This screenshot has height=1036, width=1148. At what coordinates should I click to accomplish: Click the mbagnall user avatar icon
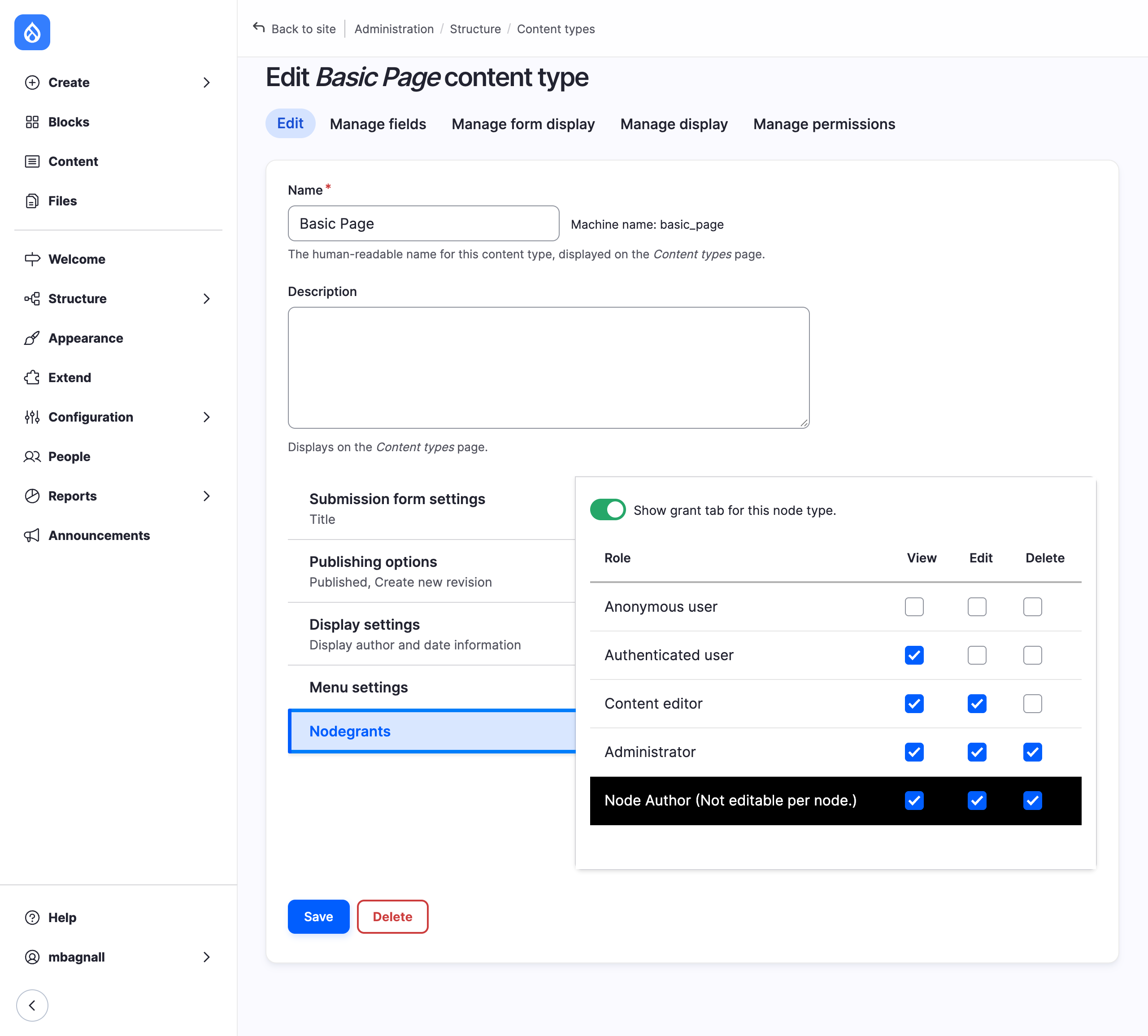tap(32, 957)
